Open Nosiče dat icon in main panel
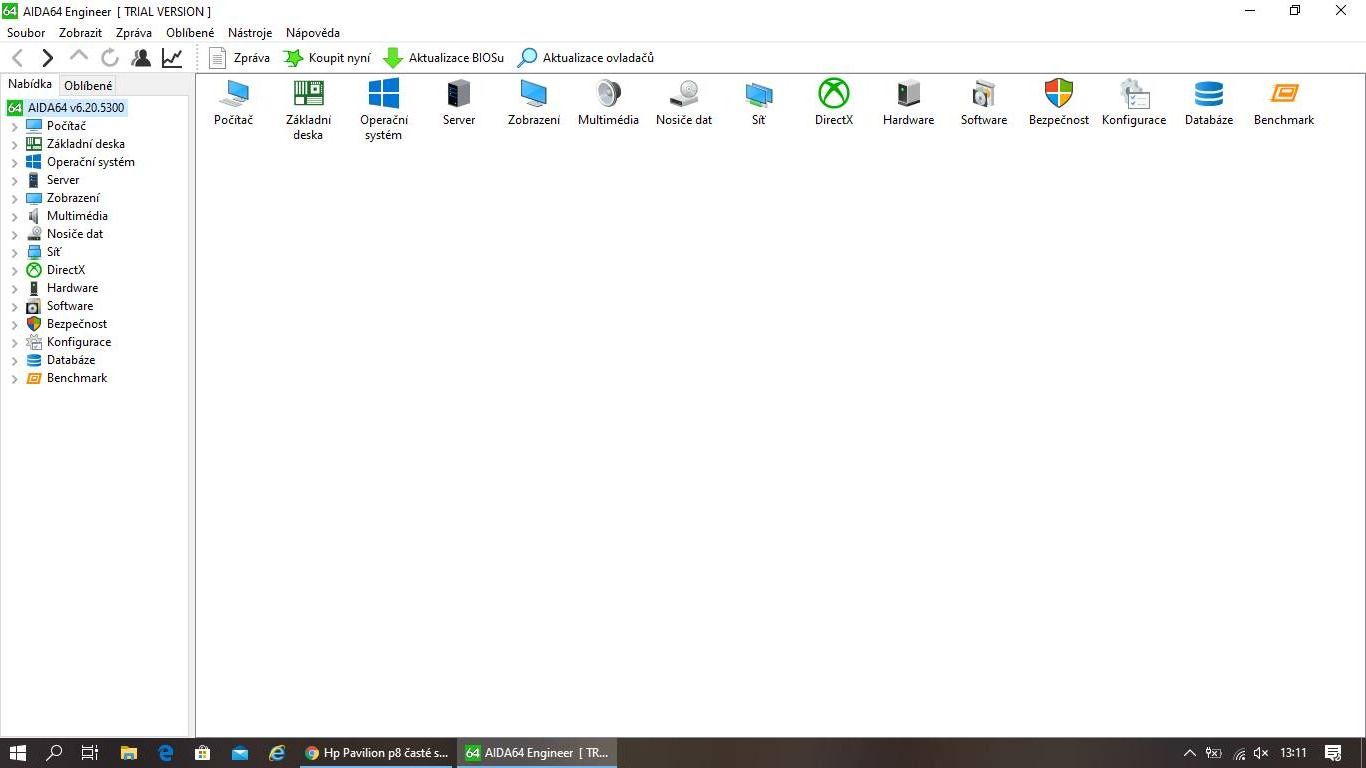This screenshot has height=768, width=1366. [684, 94]
